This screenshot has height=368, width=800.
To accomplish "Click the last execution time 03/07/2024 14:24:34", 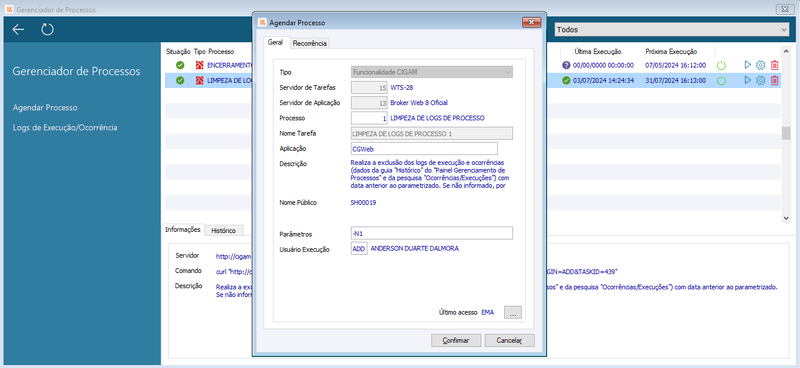I will tap(603, 81).
